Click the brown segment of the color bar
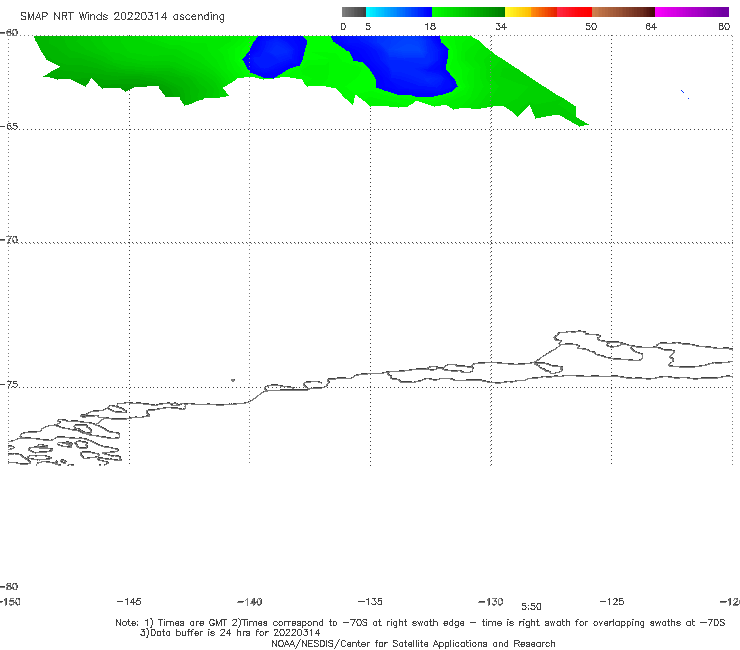 tap(623, 12)
